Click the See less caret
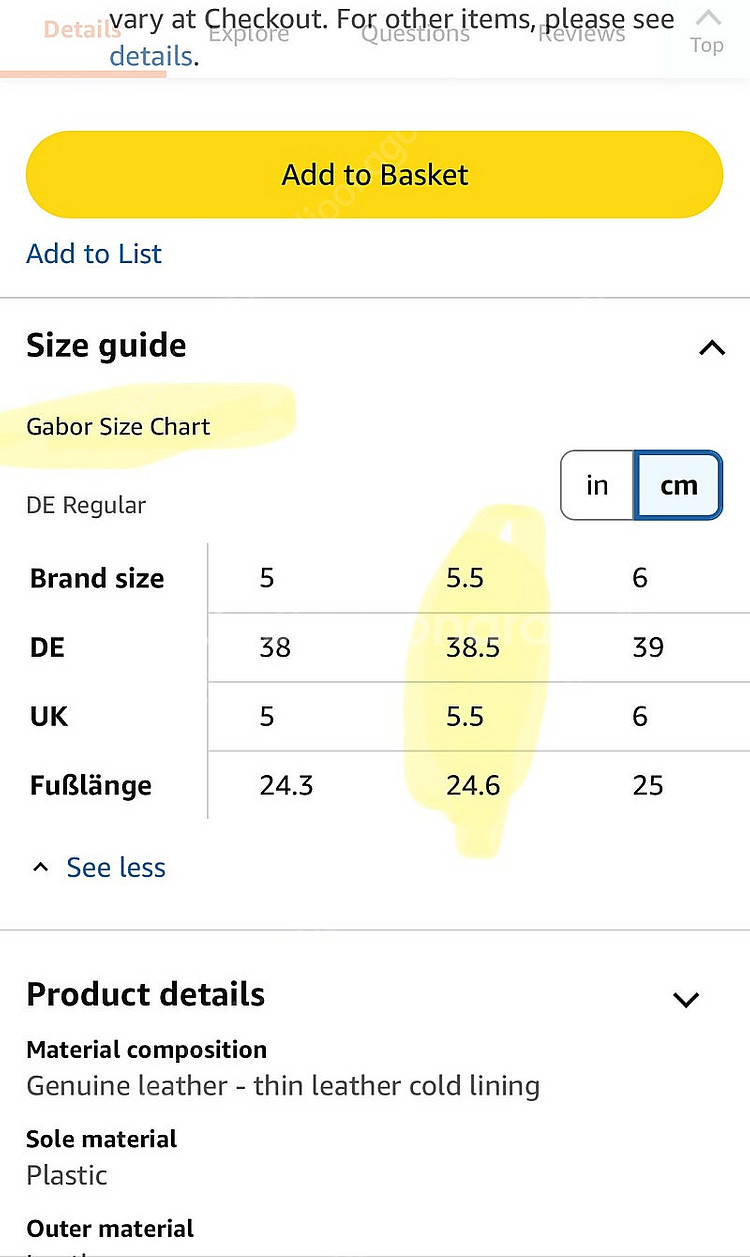The image size is (750, 1257). [x=40, y=867]
